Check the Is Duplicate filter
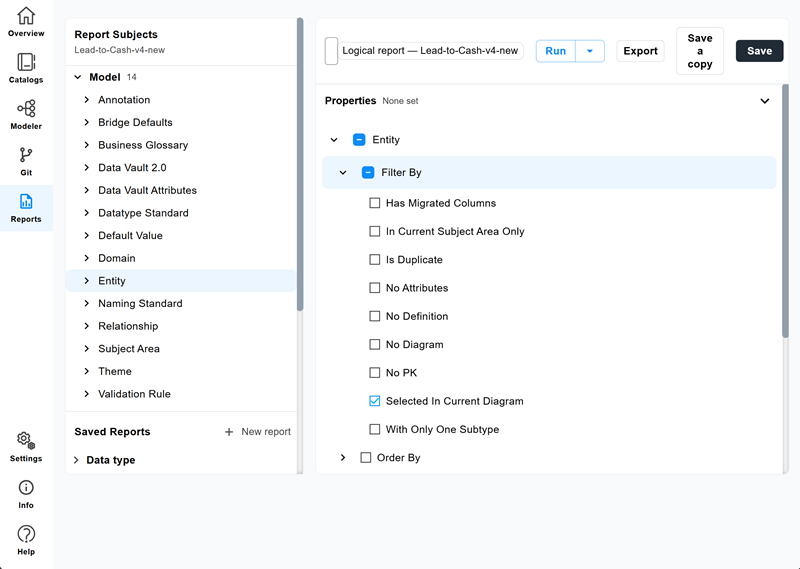 pyautogui.click(x=374, y=260)
